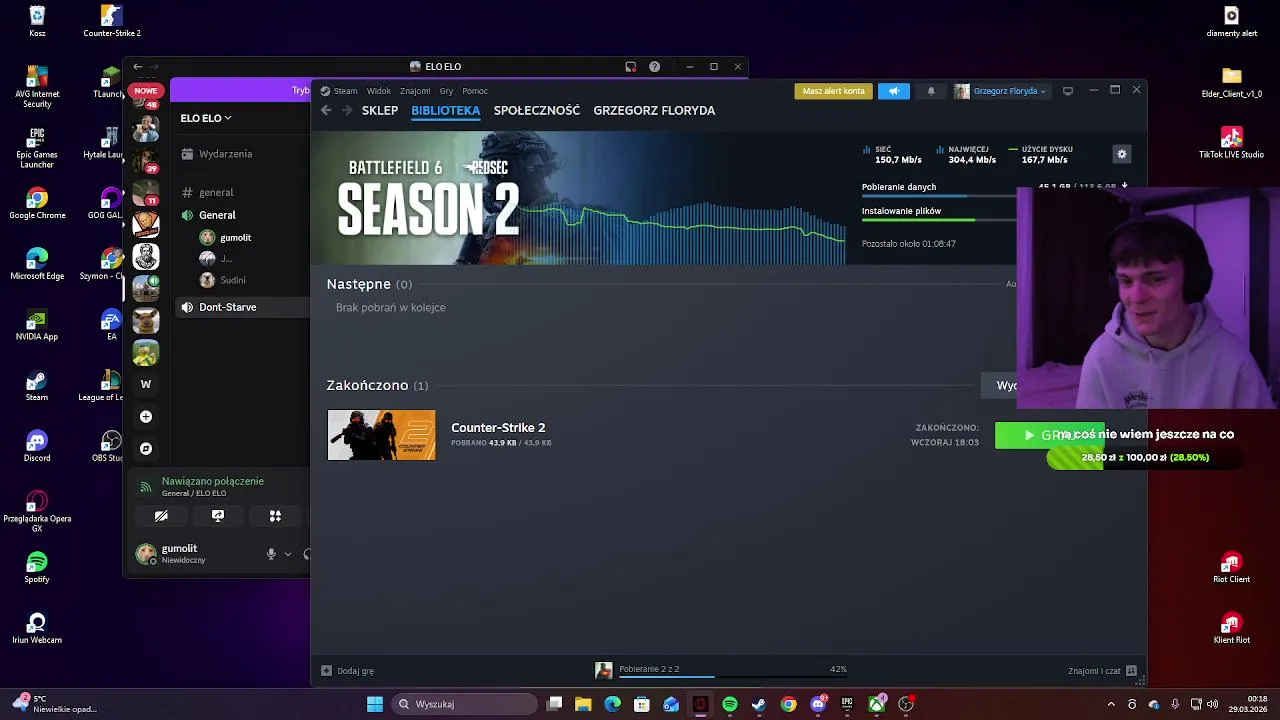The height and width of the screenshot is (720, 1280).
Task: Open Windows Start button on taskbar
Action: pos(375,704)
